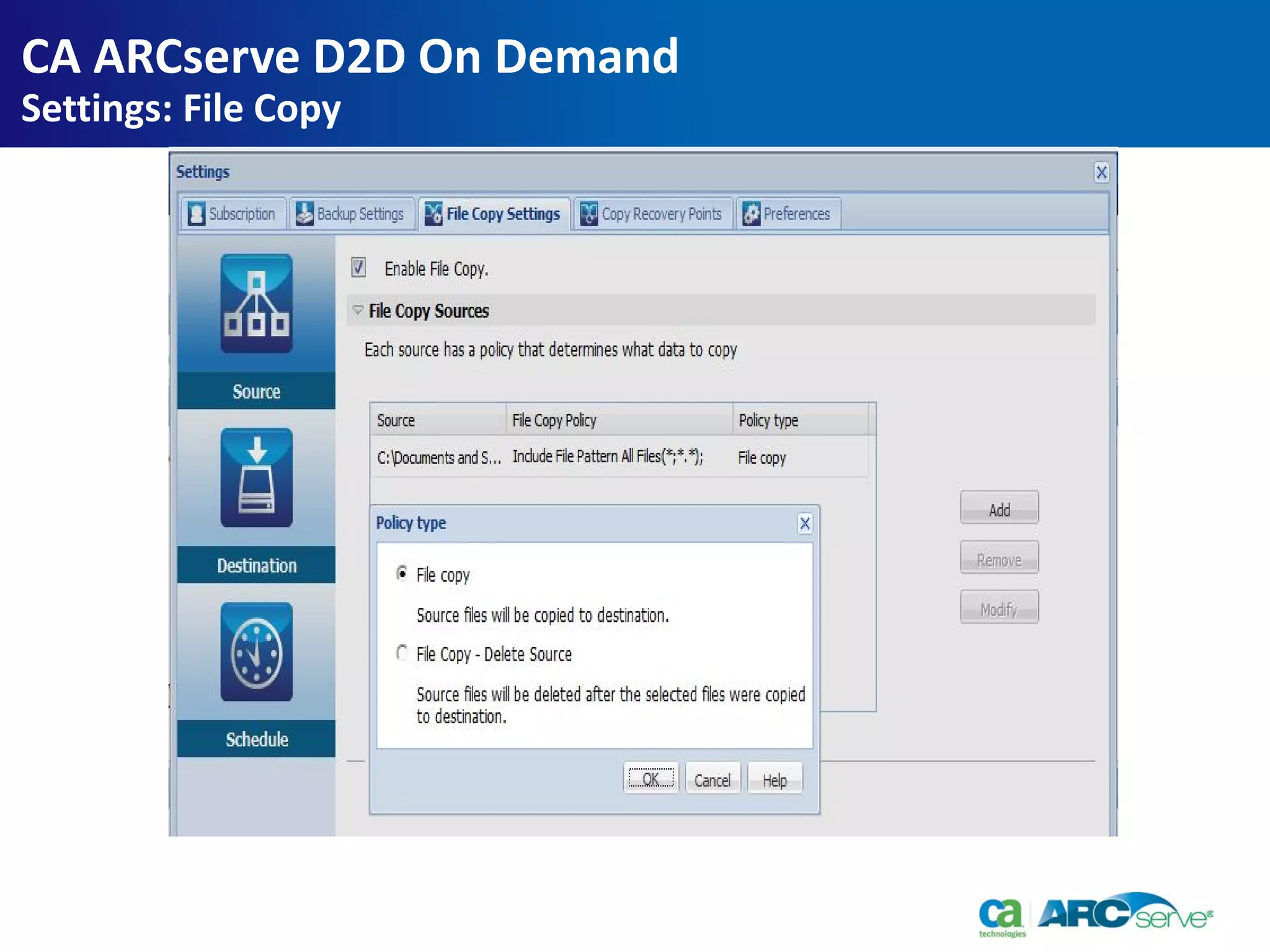Screen dimensions: 1270x952
Task: Click the Add source button
Action: (999, 509)
